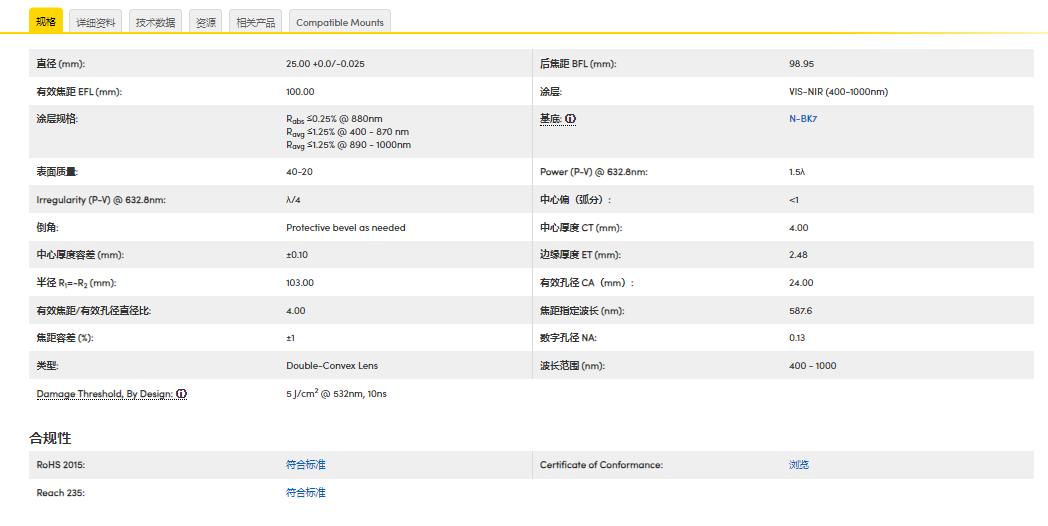Open the 详细资料 tab
Viewport: 1048px width, 526px height.
(96, 22)
